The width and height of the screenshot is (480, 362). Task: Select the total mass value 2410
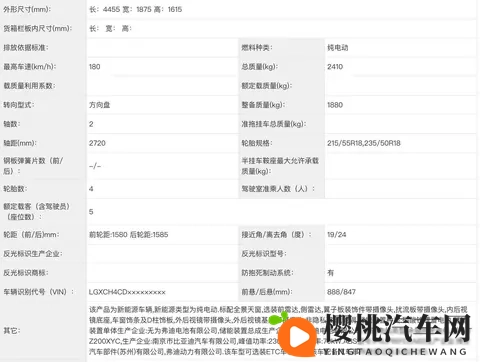tap(335, 67)
